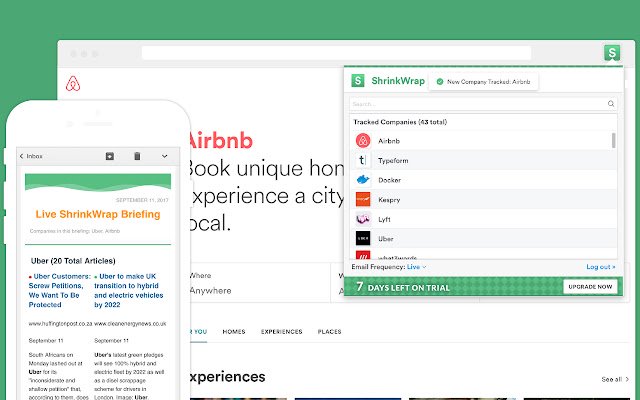Click www.cleanenergynews.co.uk source text
The height and width of the screenshot is (400, 640).
pyautogui.click(x=130, y=324)
